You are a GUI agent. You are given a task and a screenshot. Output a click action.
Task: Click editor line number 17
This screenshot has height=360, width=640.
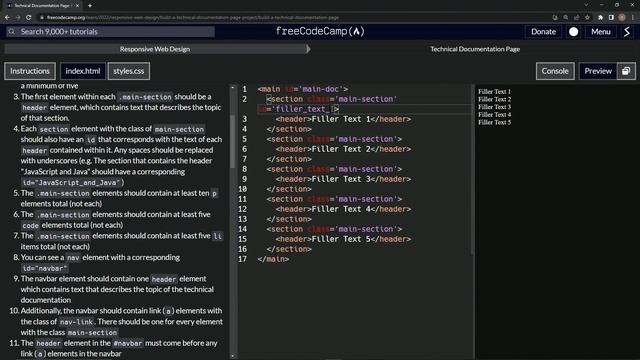pos(242,259)
